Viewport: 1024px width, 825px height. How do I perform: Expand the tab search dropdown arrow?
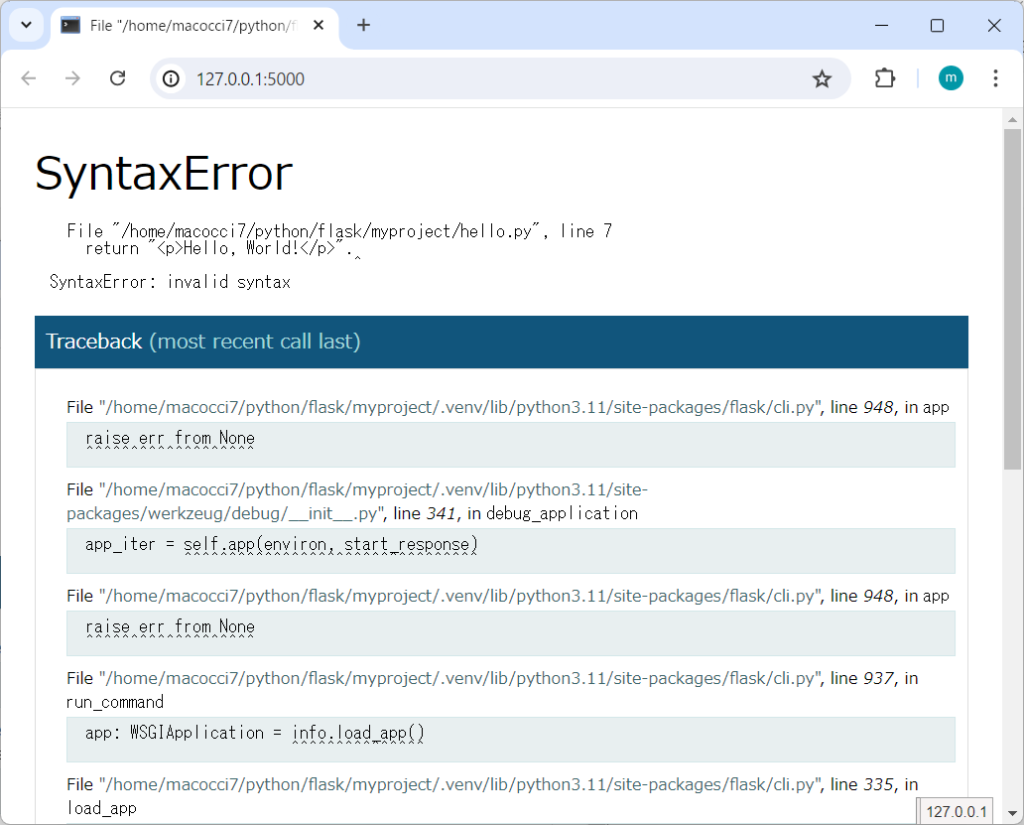pos(25,26)
